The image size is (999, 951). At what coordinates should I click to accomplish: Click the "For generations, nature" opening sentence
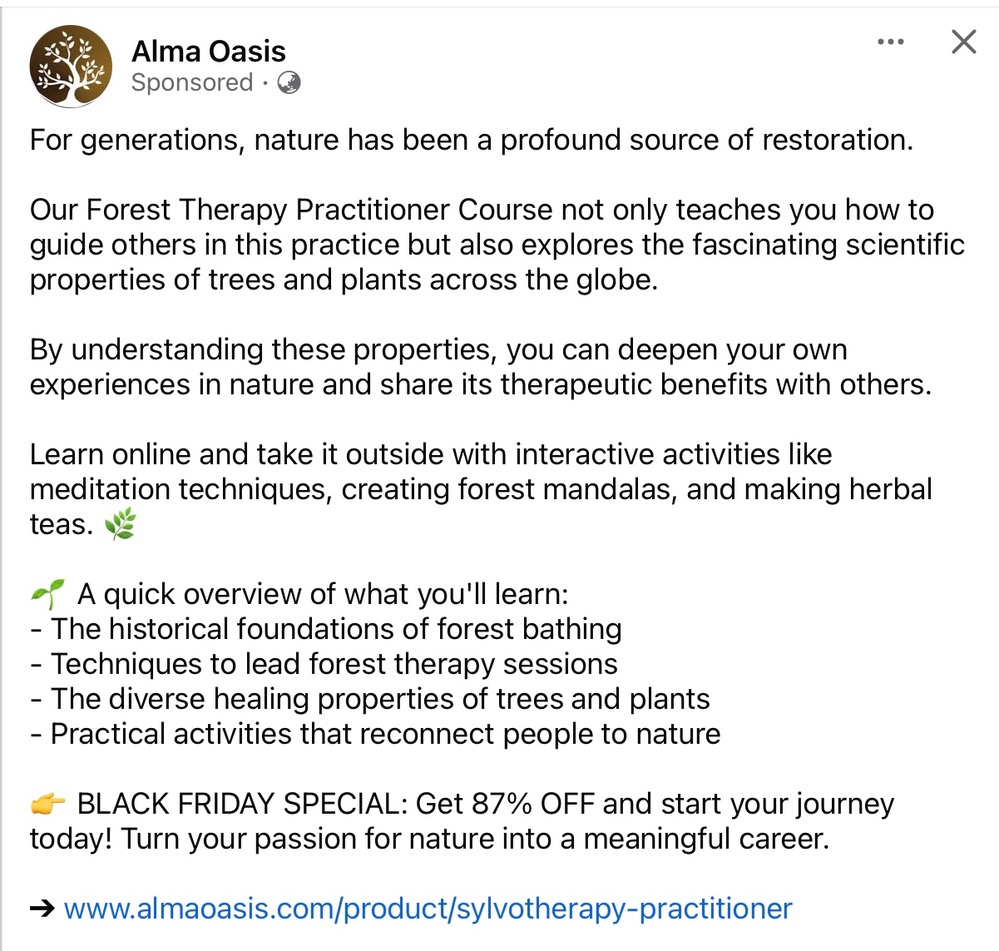pyautogui.click(x=471, y=140)
